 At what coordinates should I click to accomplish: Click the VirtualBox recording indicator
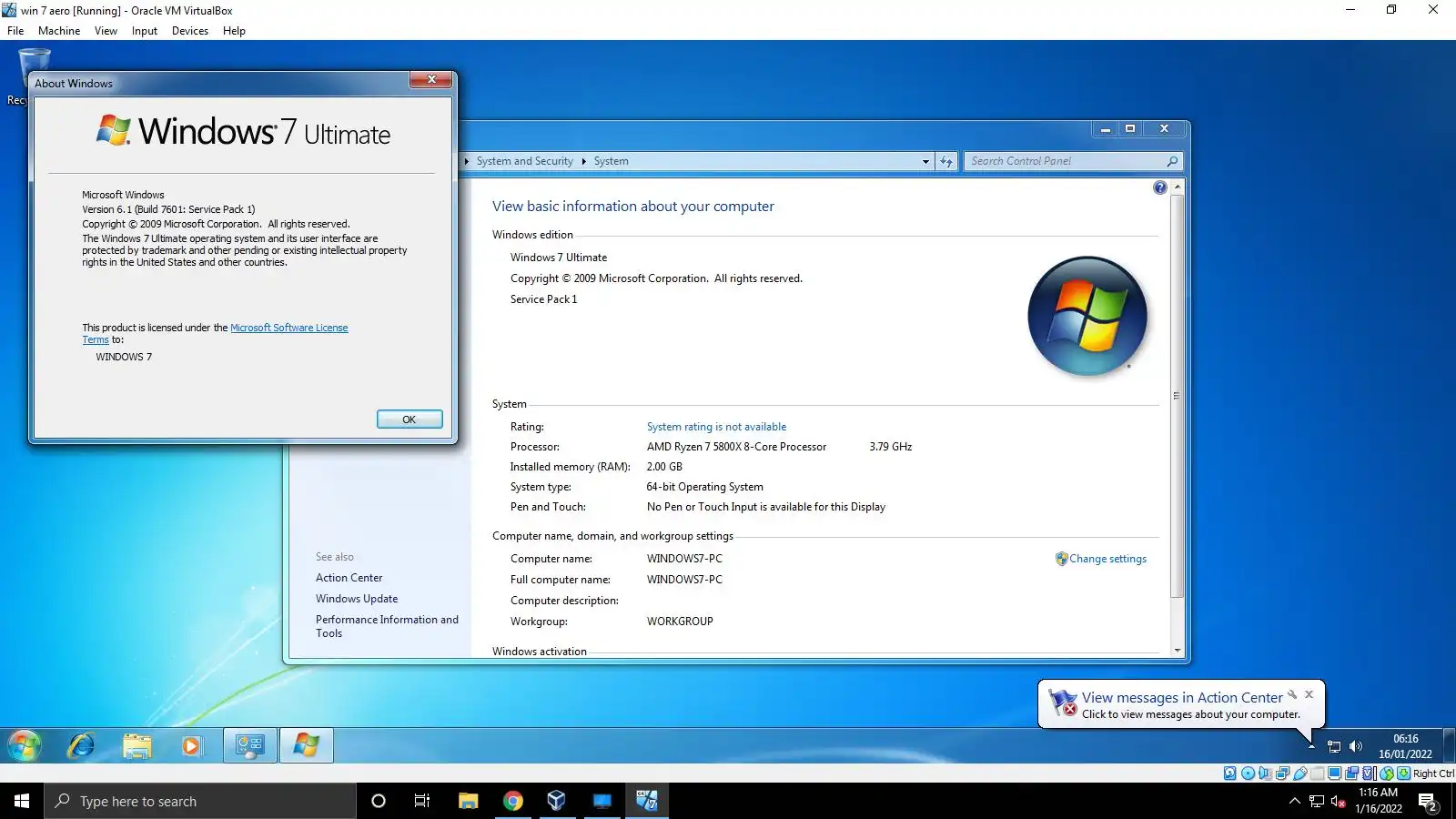point(1351,773)
